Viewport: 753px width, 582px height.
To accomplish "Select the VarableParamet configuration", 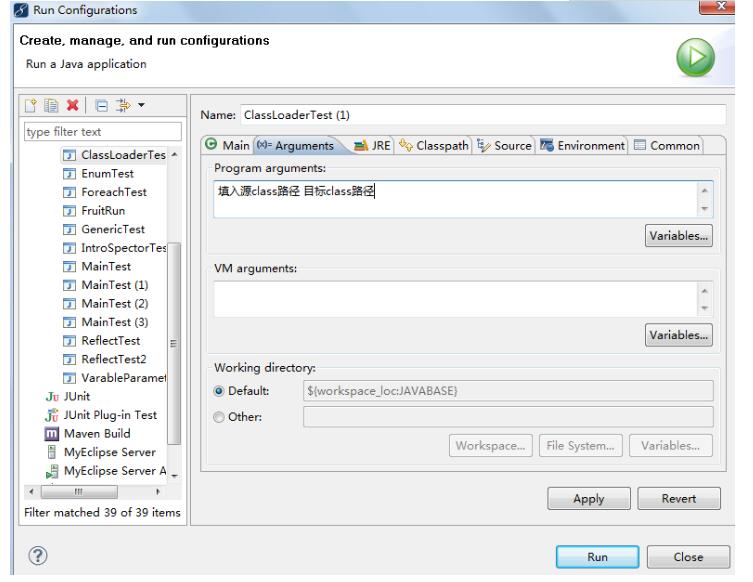I will [x=115, y=378].
